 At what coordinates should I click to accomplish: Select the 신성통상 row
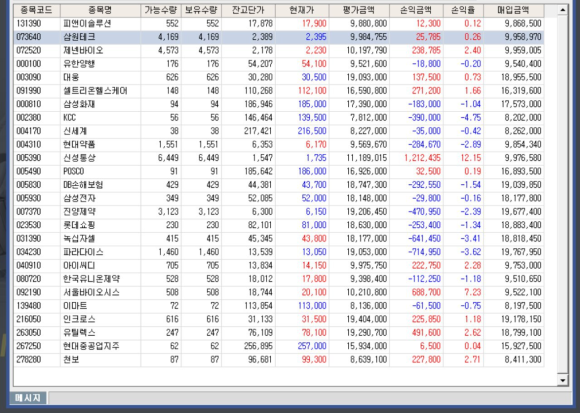279,158
